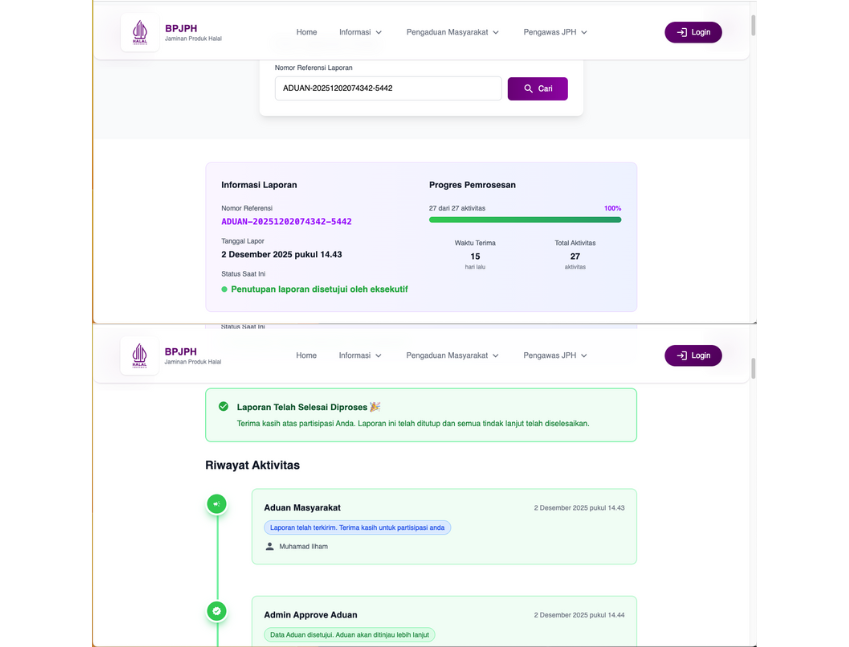The width and height of the screenshot is (849, 647).
Task: Select Home in the lower navbar
Action: [x=307, y=355]
